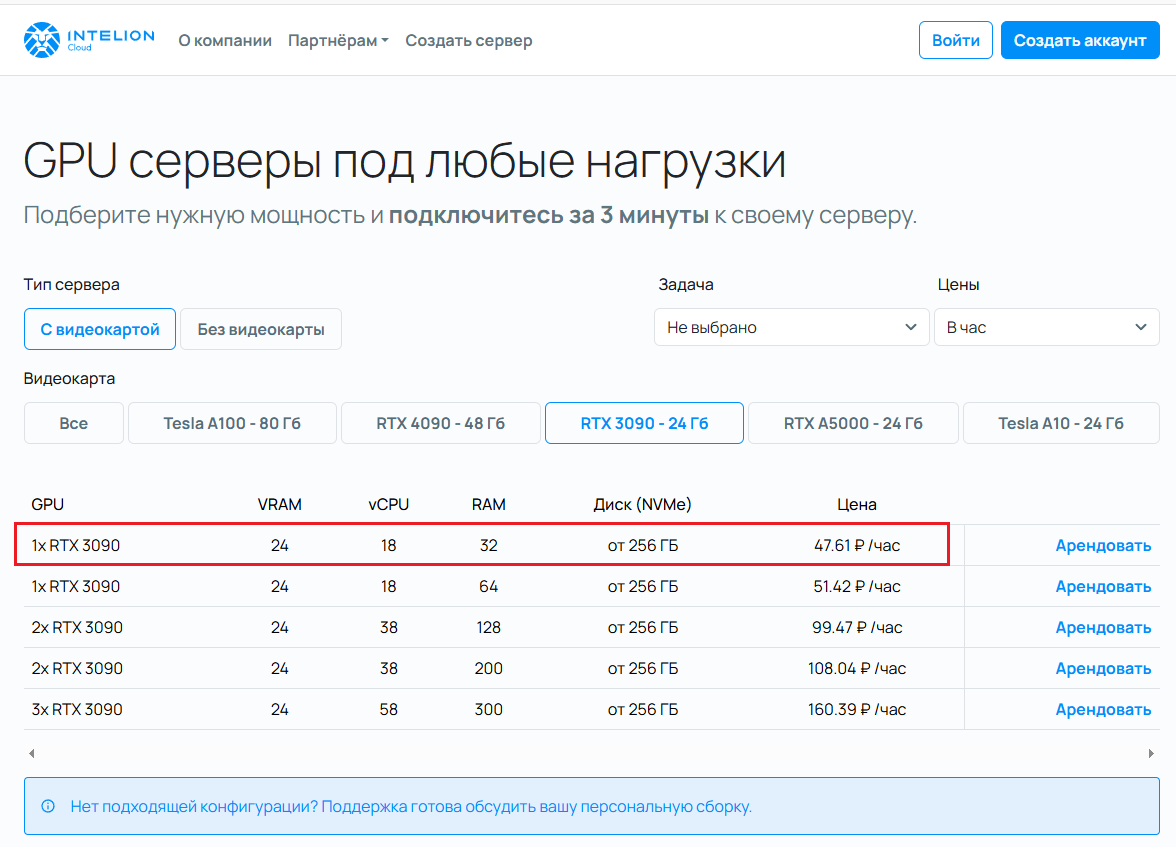Click the '3x RTX 3090' GPU cell
The width and height of the screenshot is (1176, 847).
pyautogui.click(x=76, y=710)
